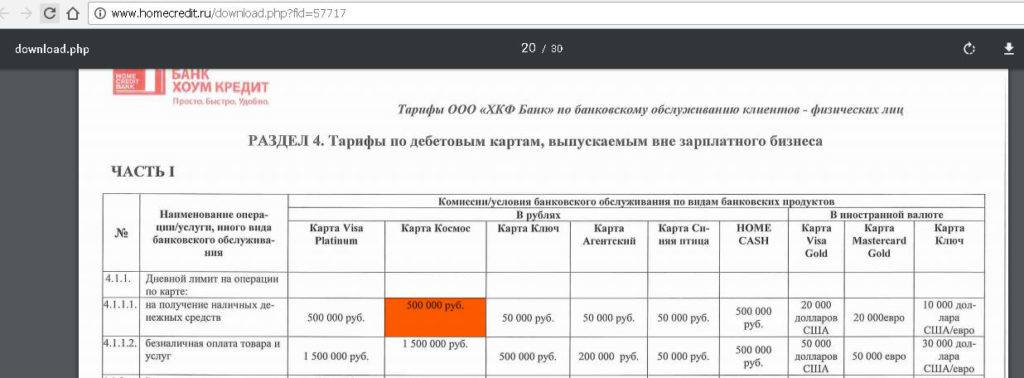Reload the current page
1024x378 pixels.
tap(50, 13)
